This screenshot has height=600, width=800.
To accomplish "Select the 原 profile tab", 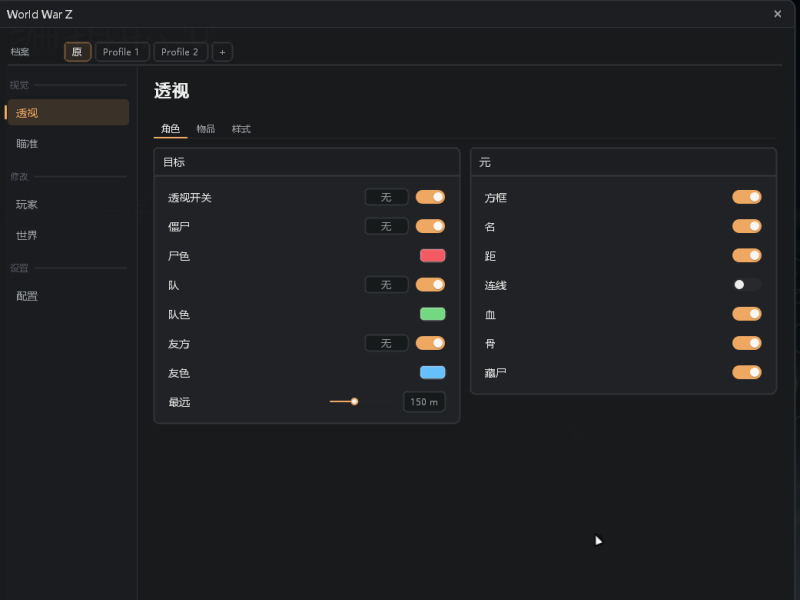I will coord(77,52).
